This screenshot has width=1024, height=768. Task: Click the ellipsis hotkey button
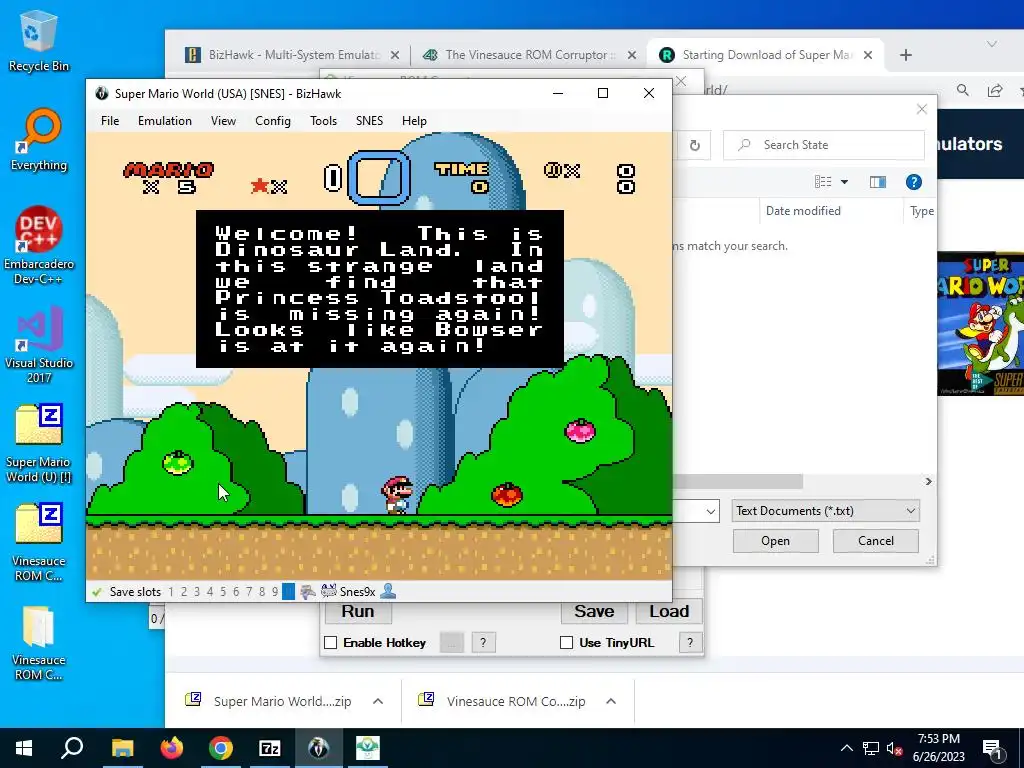452,643
